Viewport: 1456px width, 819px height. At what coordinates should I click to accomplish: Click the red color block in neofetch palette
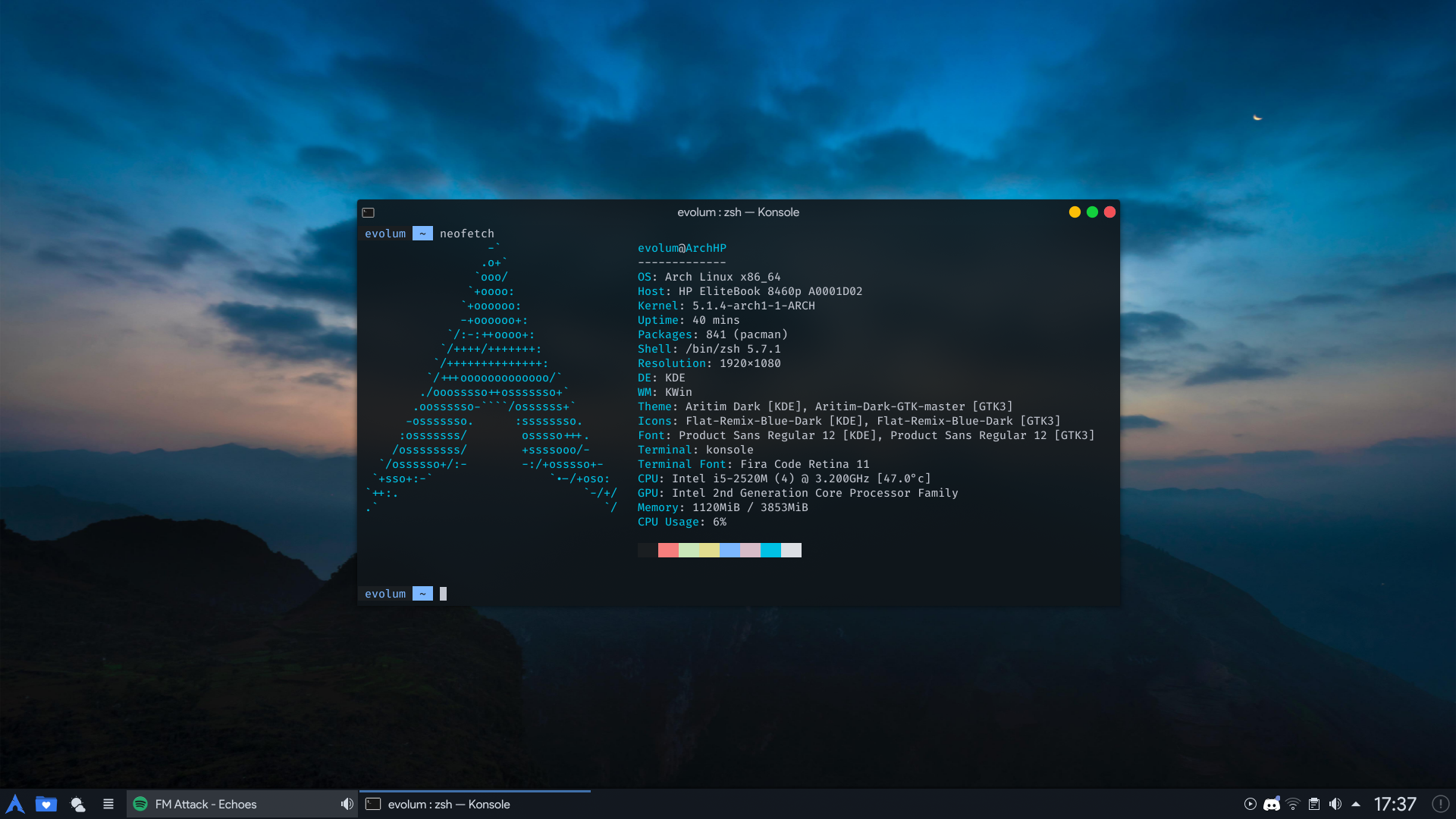click(x=668, y=551)
